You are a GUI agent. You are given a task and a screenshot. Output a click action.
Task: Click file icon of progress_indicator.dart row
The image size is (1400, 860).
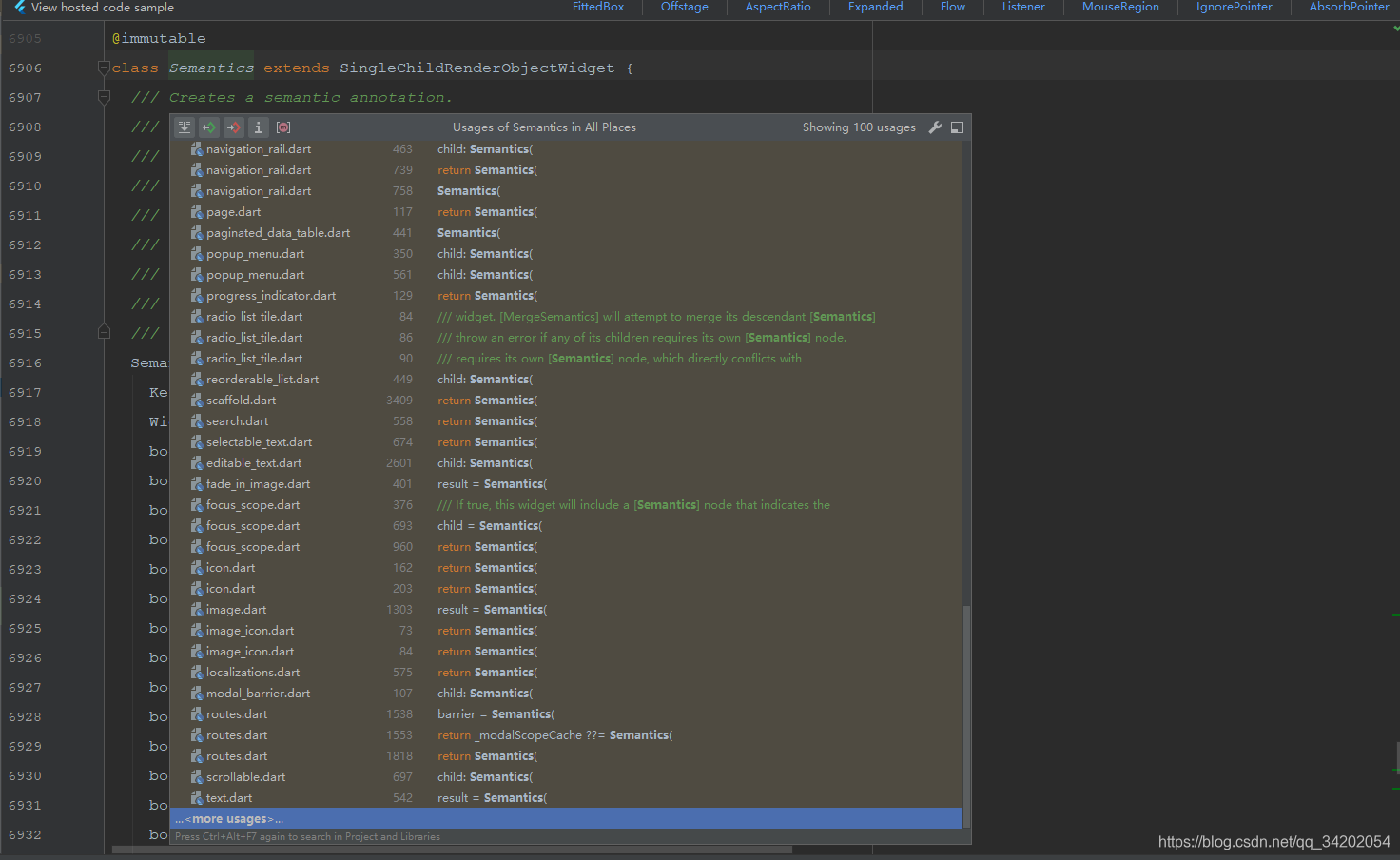(197, 296)
